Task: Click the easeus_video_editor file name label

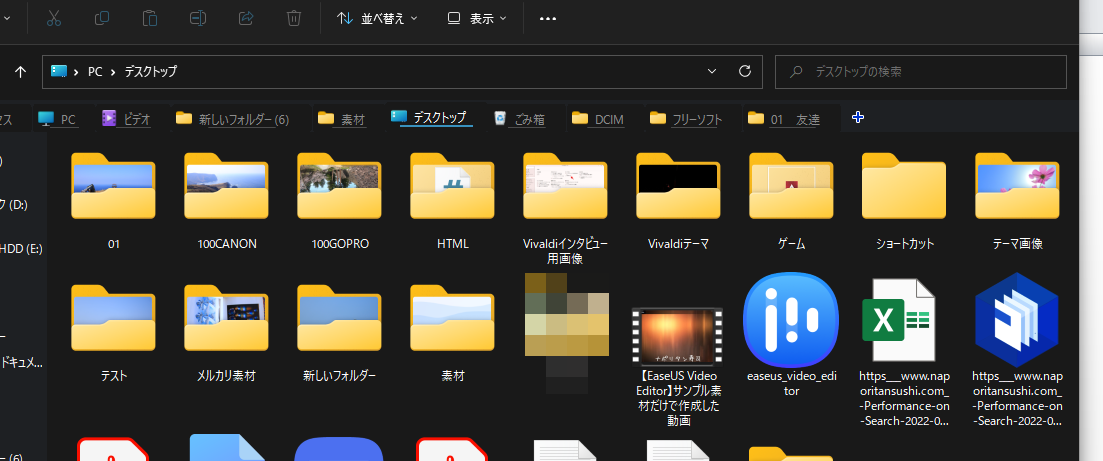Action: [791, 384]
